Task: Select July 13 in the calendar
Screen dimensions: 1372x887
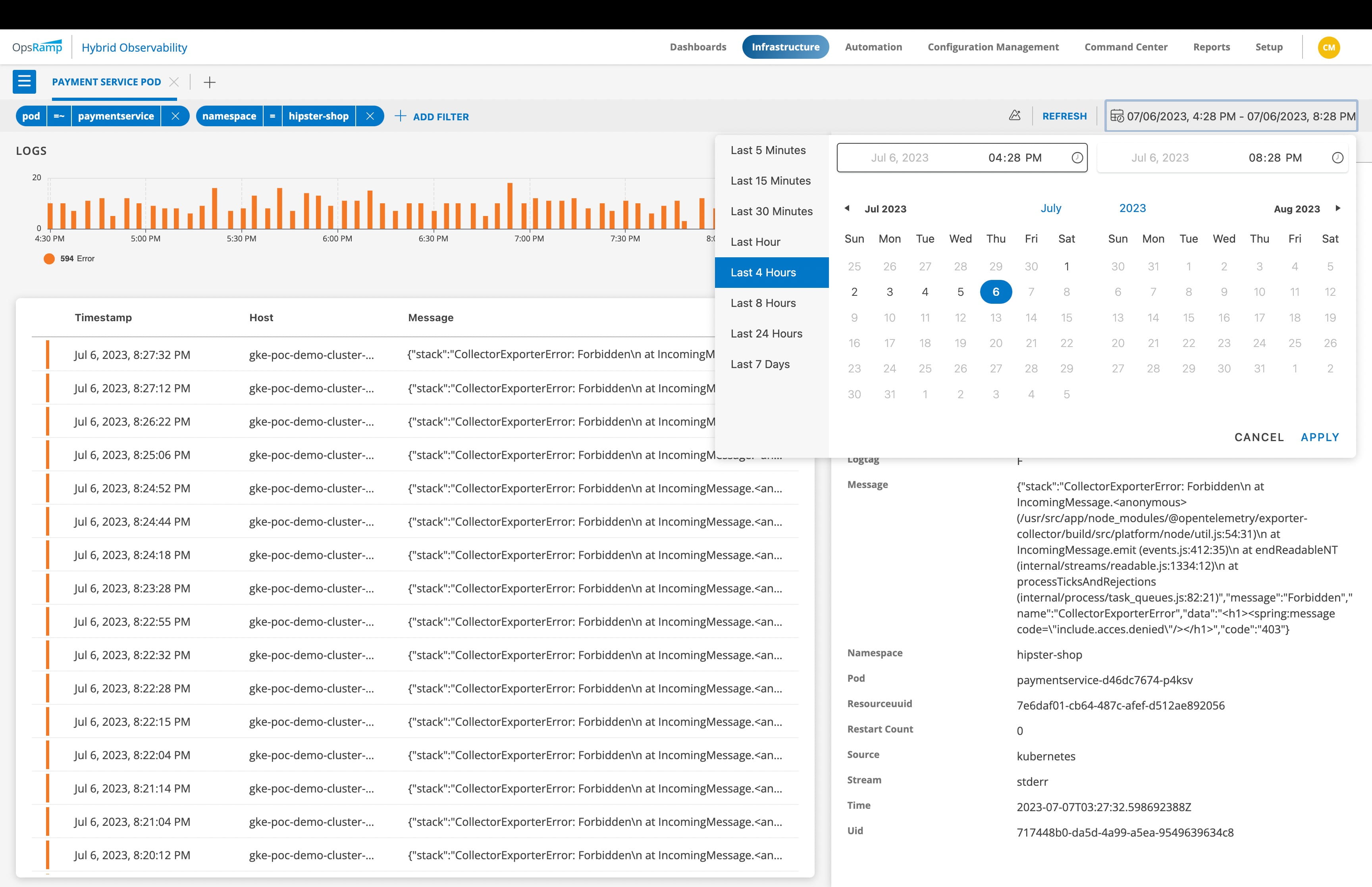Action: click(996, 317)
